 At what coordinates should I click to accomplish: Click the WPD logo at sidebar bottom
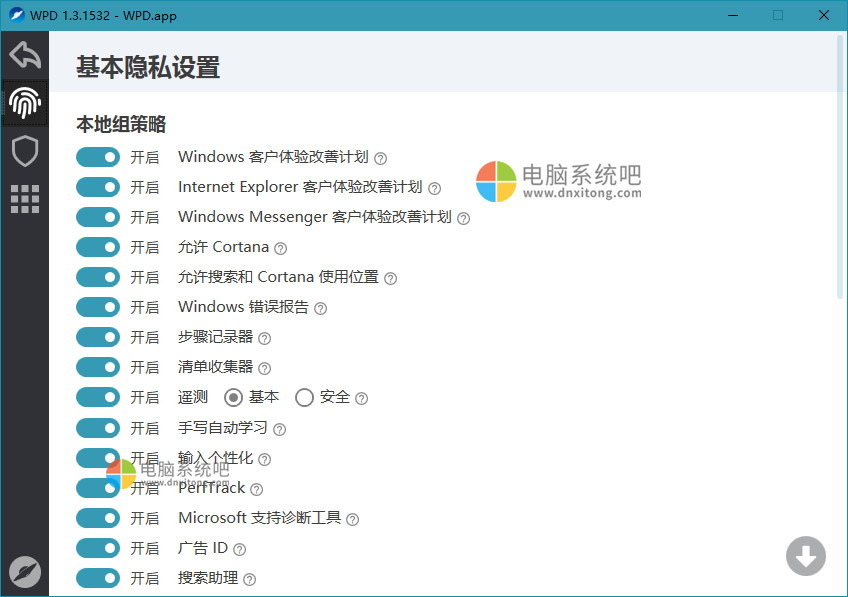[x=25, y=572]
